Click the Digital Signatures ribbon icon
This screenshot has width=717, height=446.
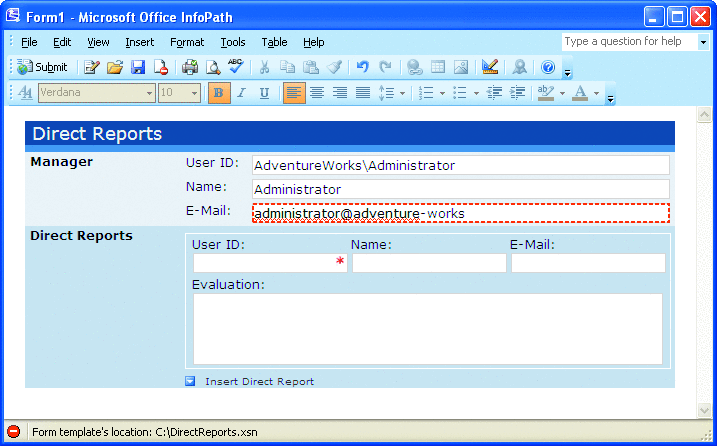(519, 67)
